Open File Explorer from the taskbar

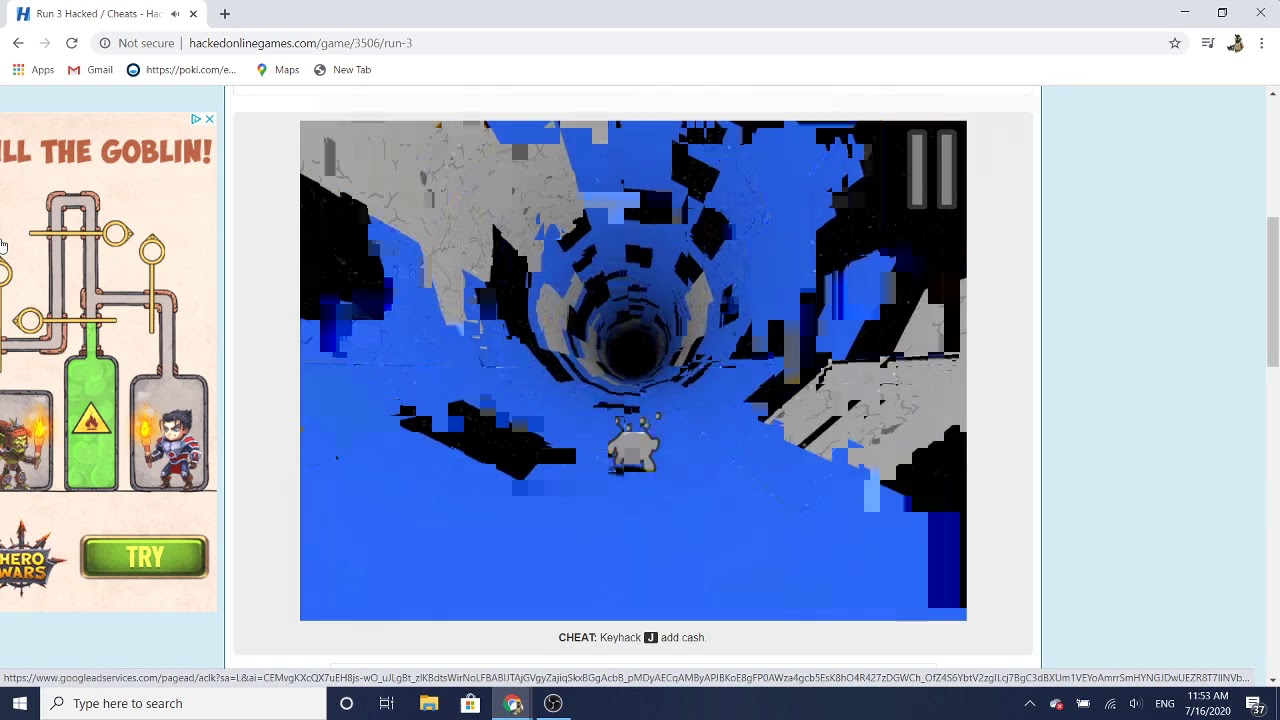click(x=429, y=703)
